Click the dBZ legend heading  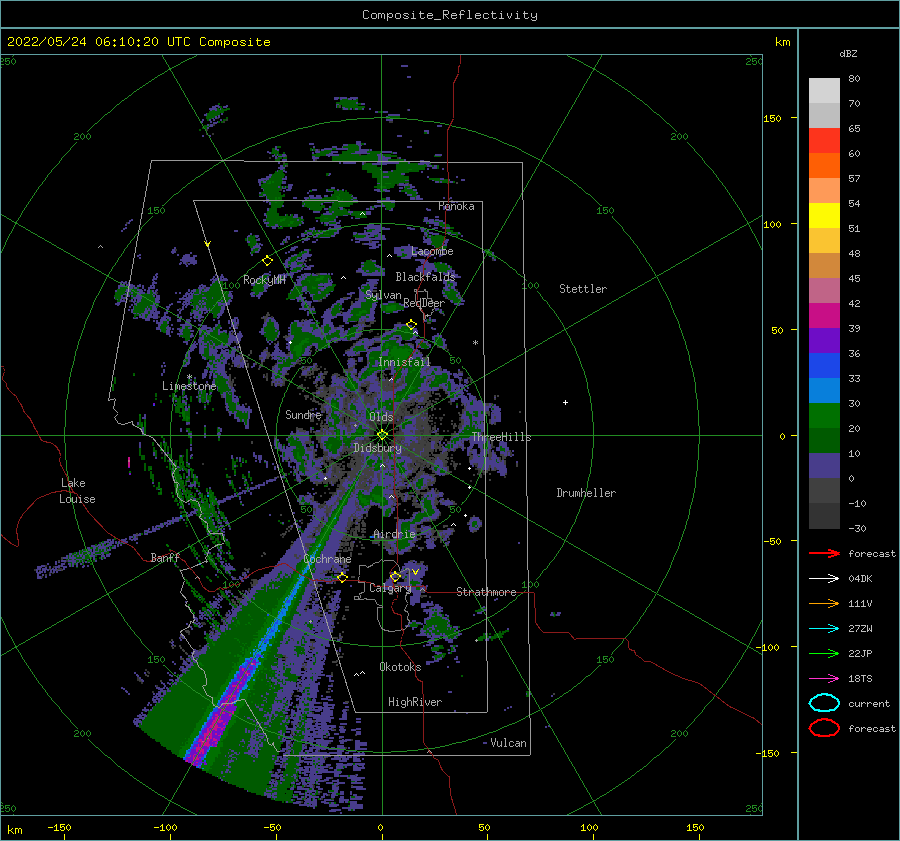click(x=848, y=53)
